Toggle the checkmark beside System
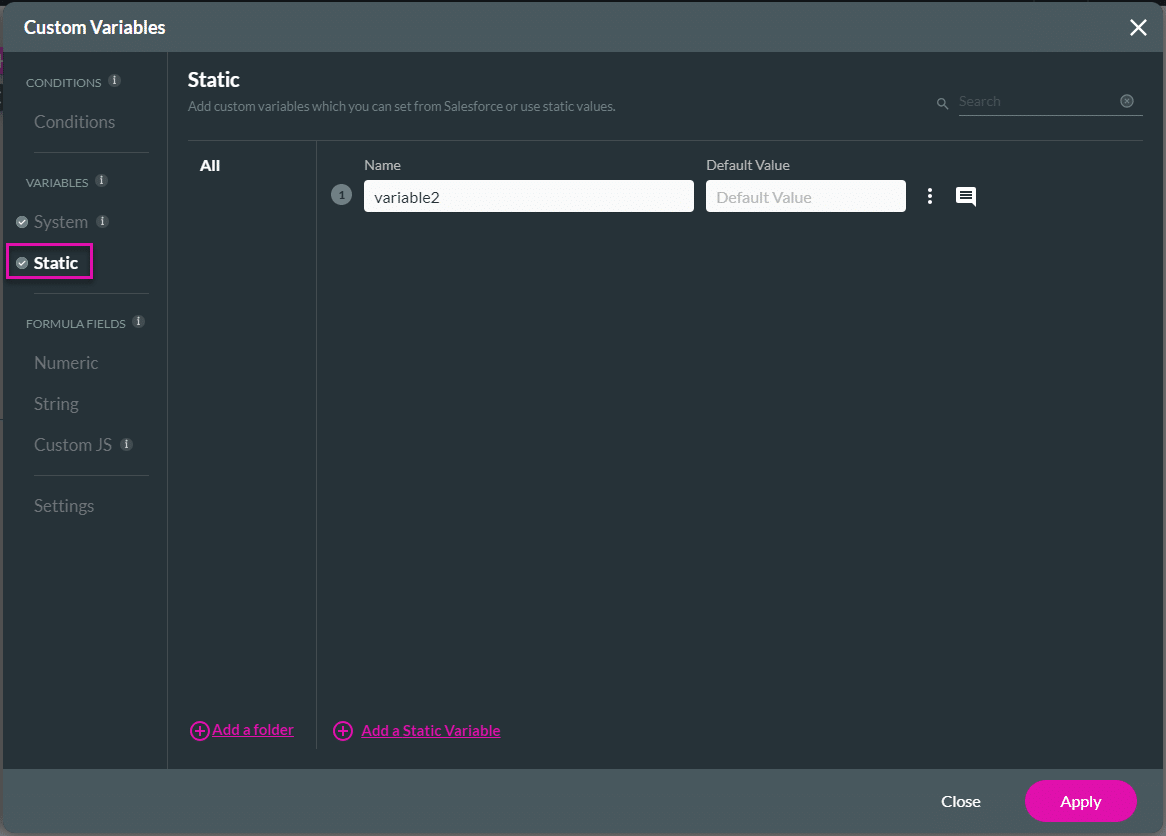Screen dimensions: 1166x836 [21, 222]
